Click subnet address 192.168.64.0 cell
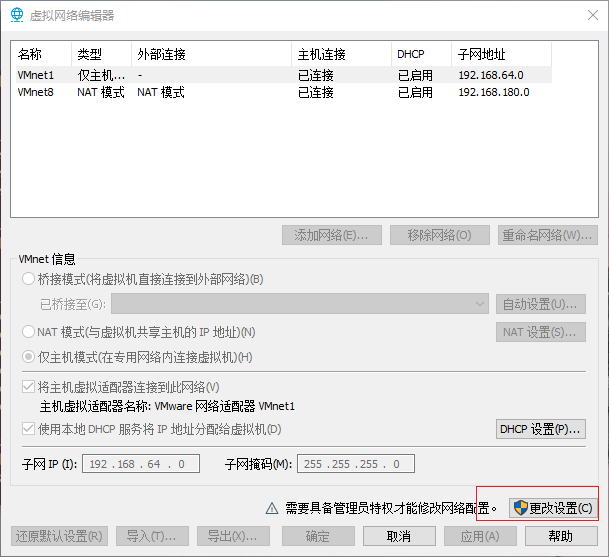Screen dimensions: 609x557 click(491, 75)
